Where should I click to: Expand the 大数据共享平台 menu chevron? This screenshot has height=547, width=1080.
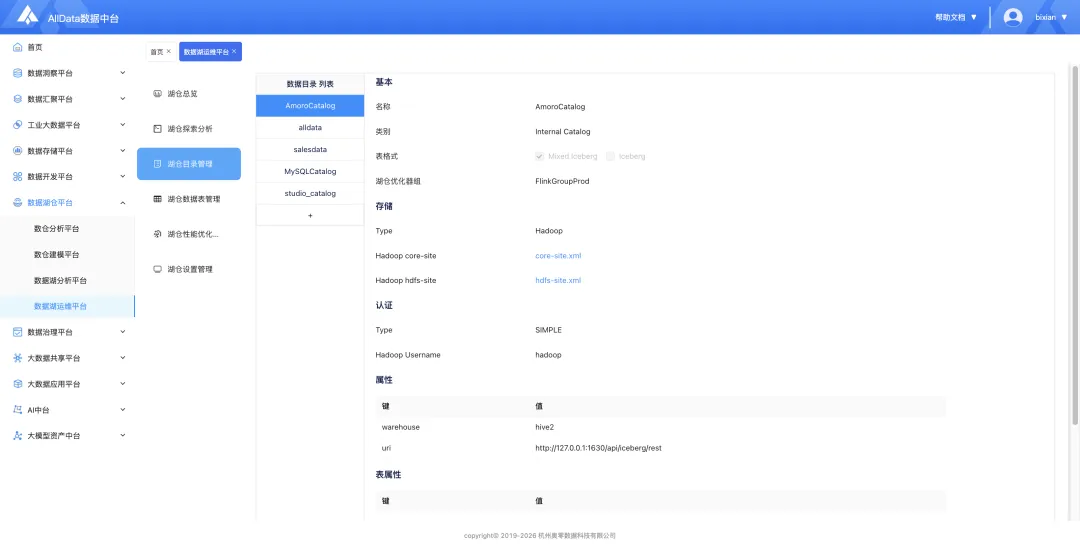pyautogui.click(x=123, y=358)
